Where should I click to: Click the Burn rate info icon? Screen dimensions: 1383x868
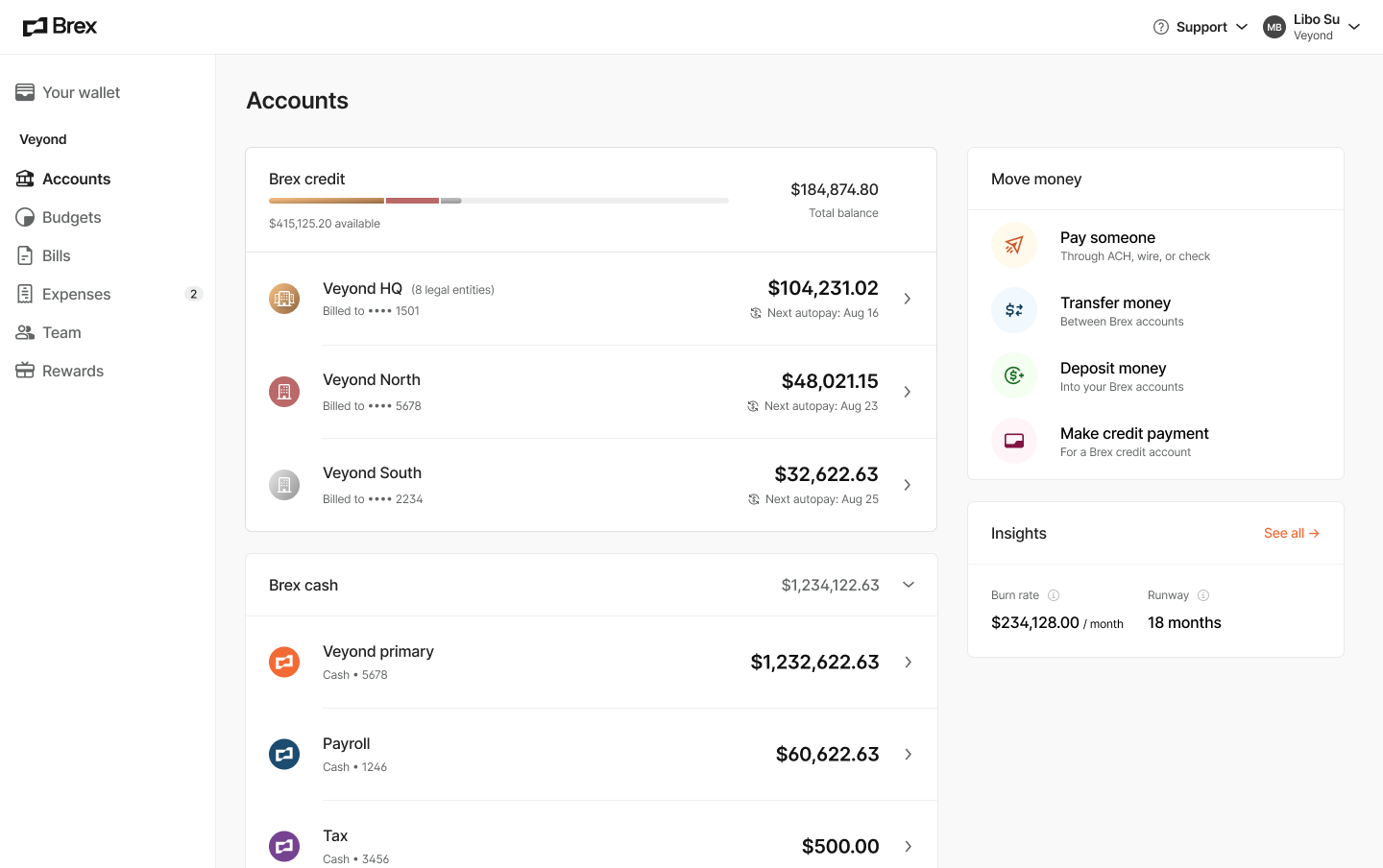tap(1054, 595)
